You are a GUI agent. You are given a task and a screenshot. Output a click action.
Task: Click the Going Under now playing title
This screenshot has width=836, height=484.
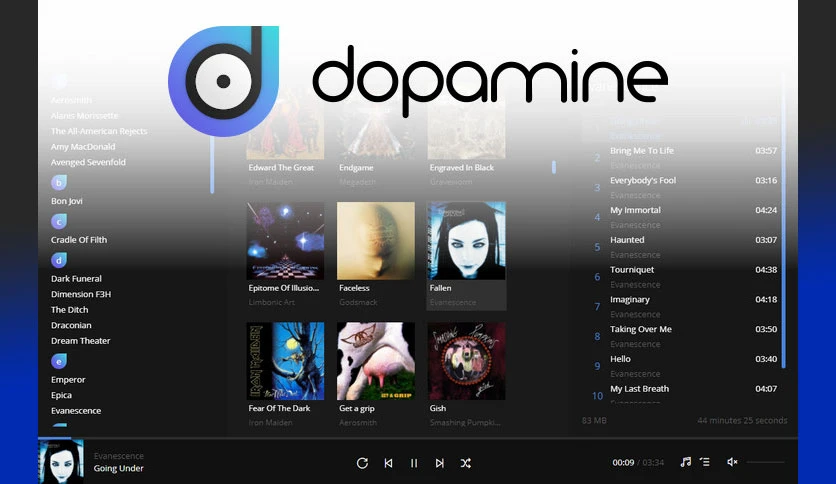point(118,469)
